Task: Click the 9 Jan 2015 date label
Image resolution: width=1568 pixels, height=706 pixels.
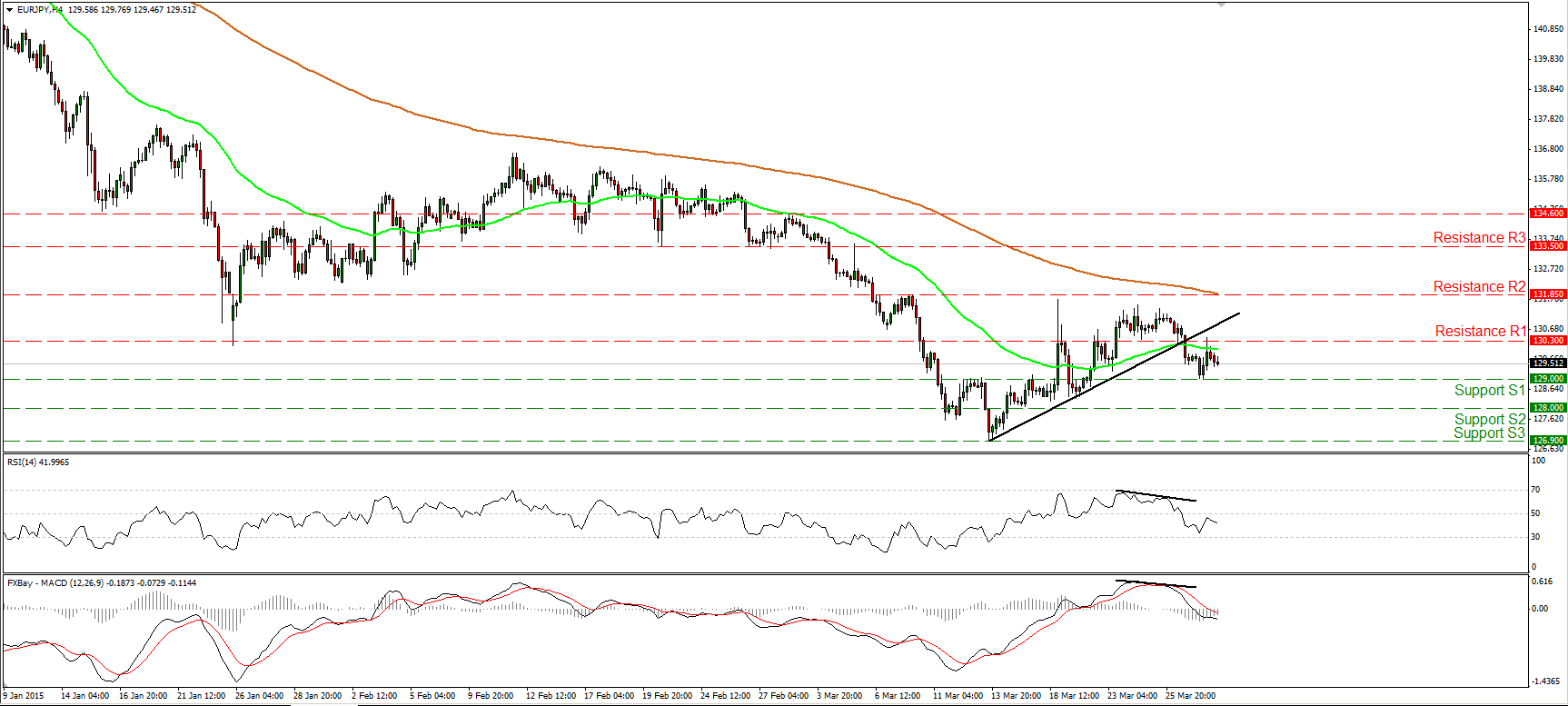Action: click(24, 696)
